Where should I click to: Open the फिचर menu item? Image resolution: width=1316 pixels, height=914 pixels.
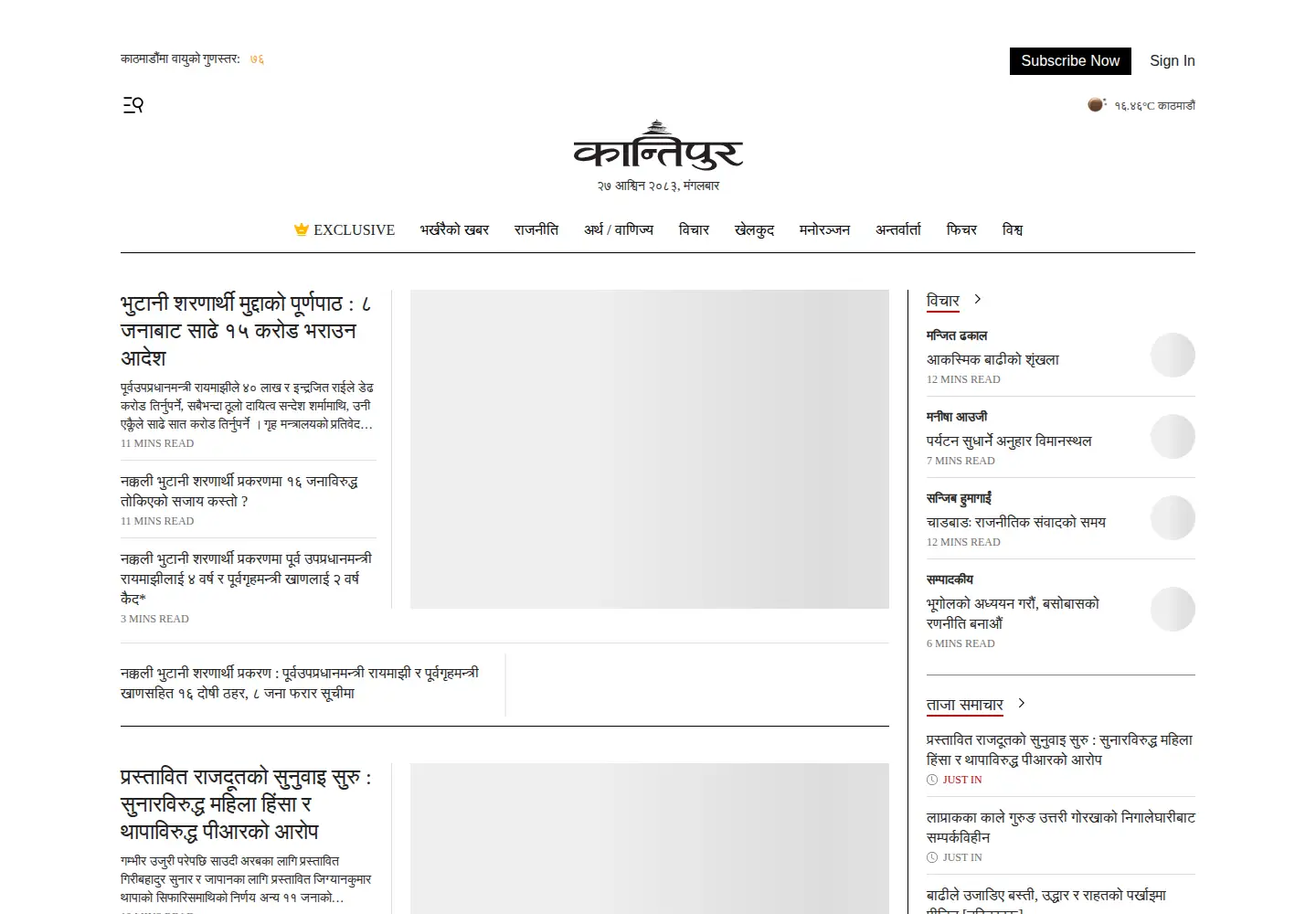961,230
